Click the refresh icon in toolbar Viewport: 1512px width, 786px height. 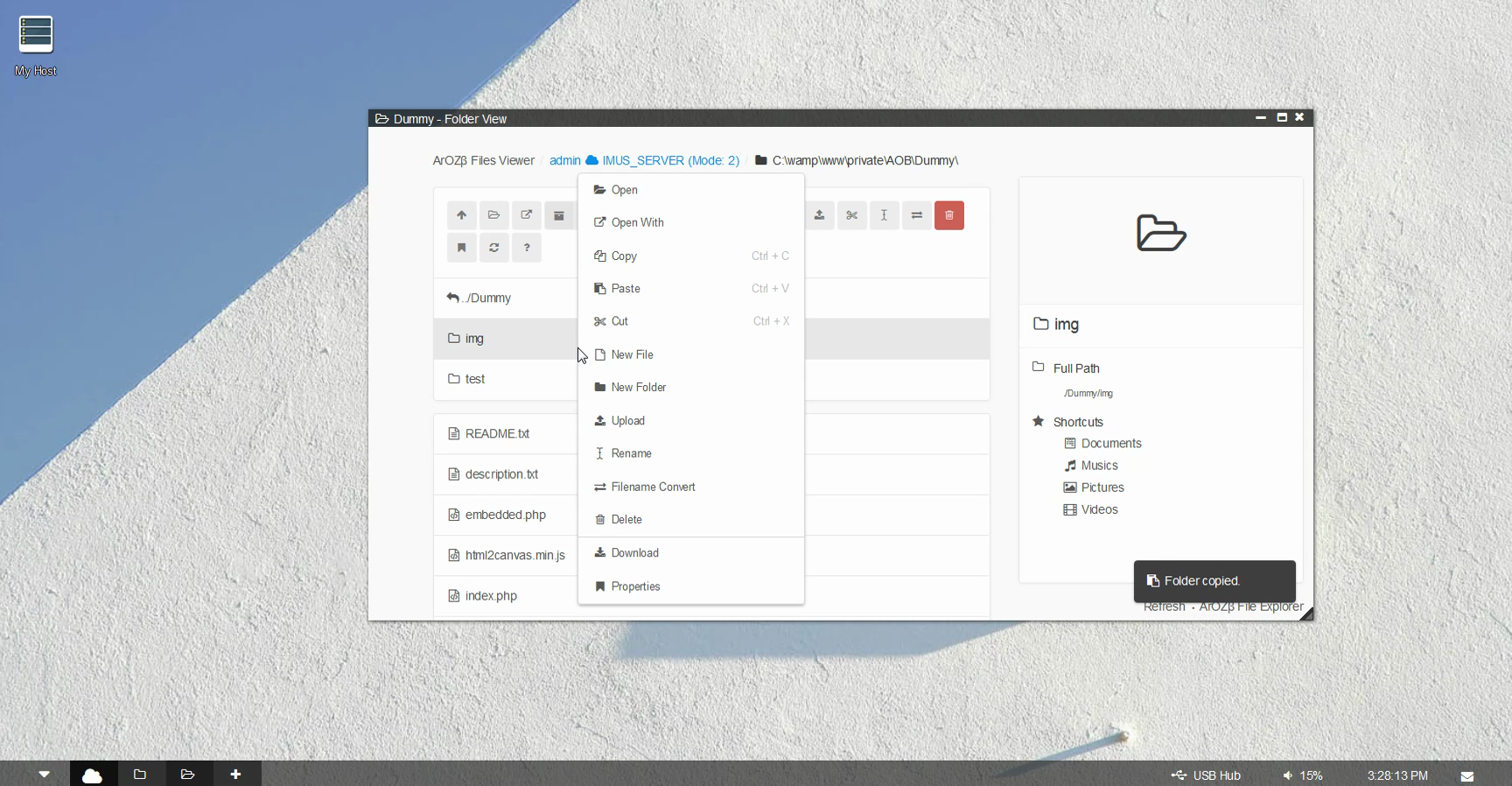click(494, 248)
